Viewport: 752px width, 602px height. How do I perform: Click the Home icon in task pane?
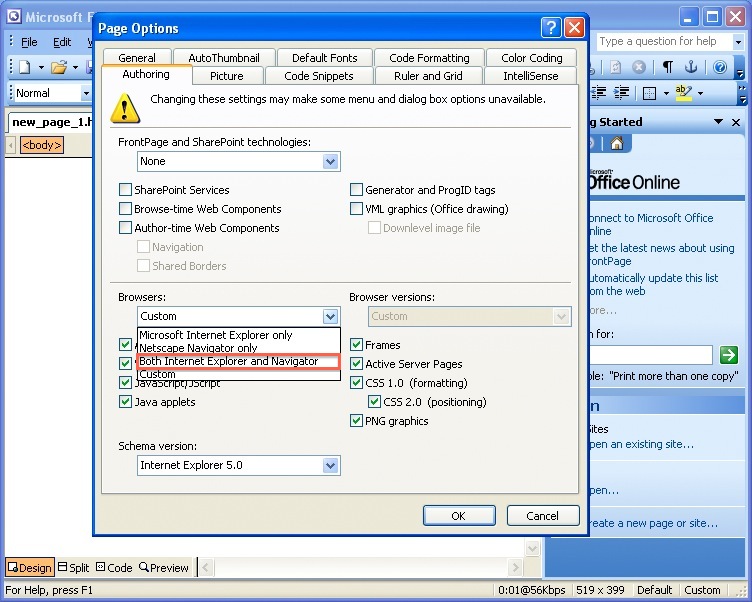(617, 144)
